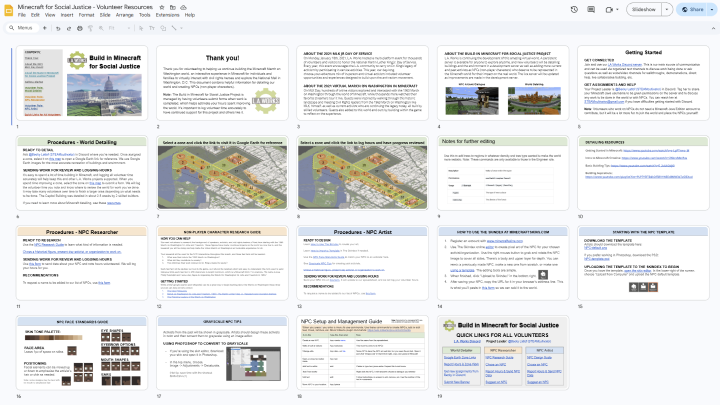This screenshot has width=720, height=405.
Task: Select the Thank you! slide
Action: 222,83
